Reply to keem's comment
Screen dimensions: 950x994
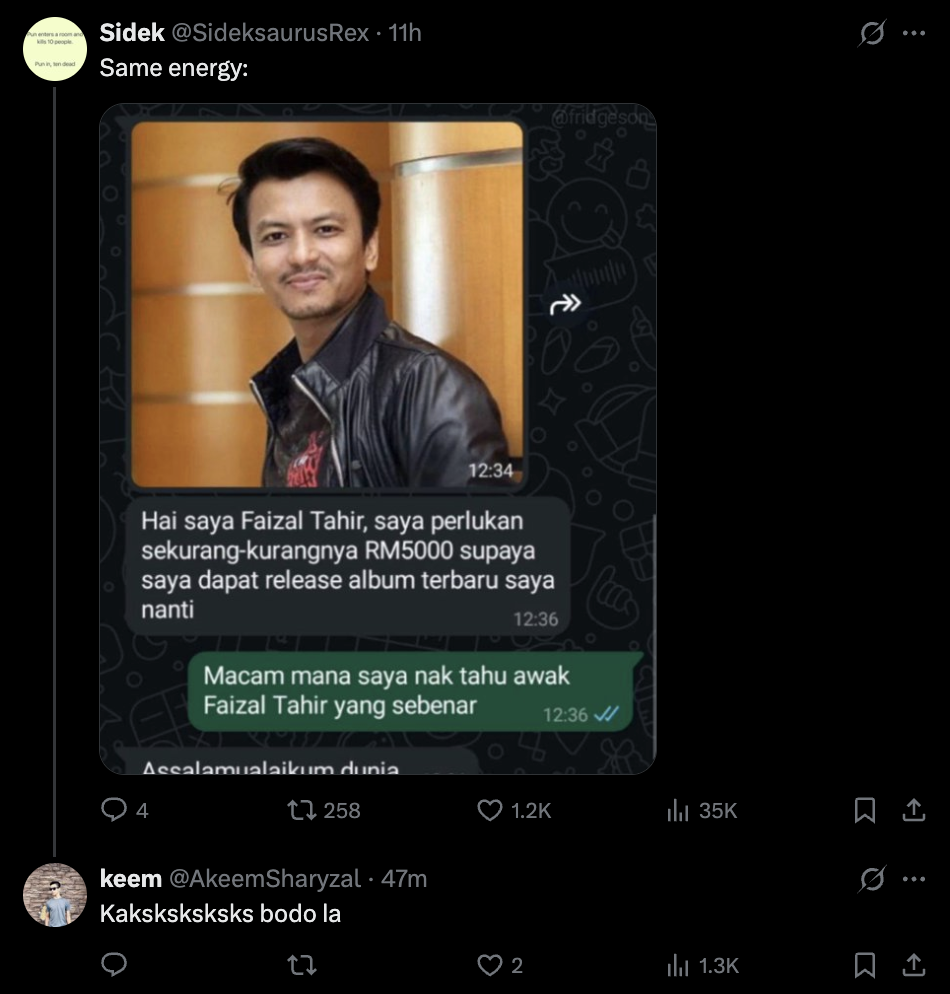pyautogui.click(x=114, y=965)
